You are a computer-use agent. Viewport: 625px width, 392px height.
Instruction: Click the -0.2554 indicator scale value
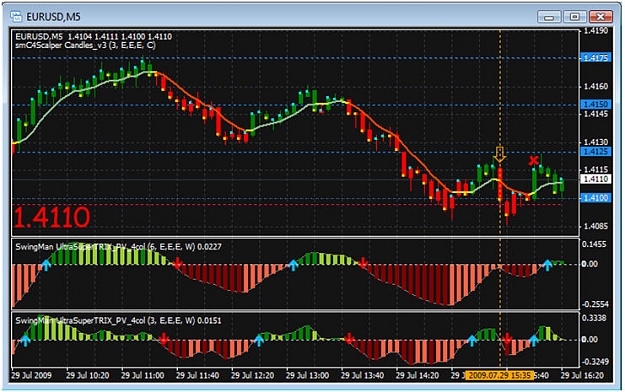point(595,304)
